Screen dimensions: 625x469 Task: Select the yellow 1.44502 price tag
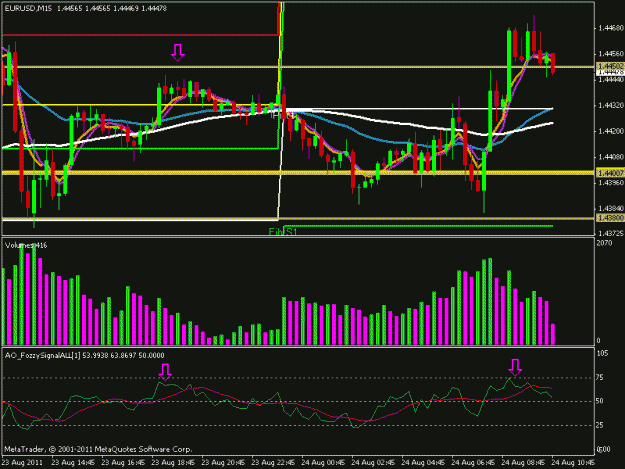[610, 66]
